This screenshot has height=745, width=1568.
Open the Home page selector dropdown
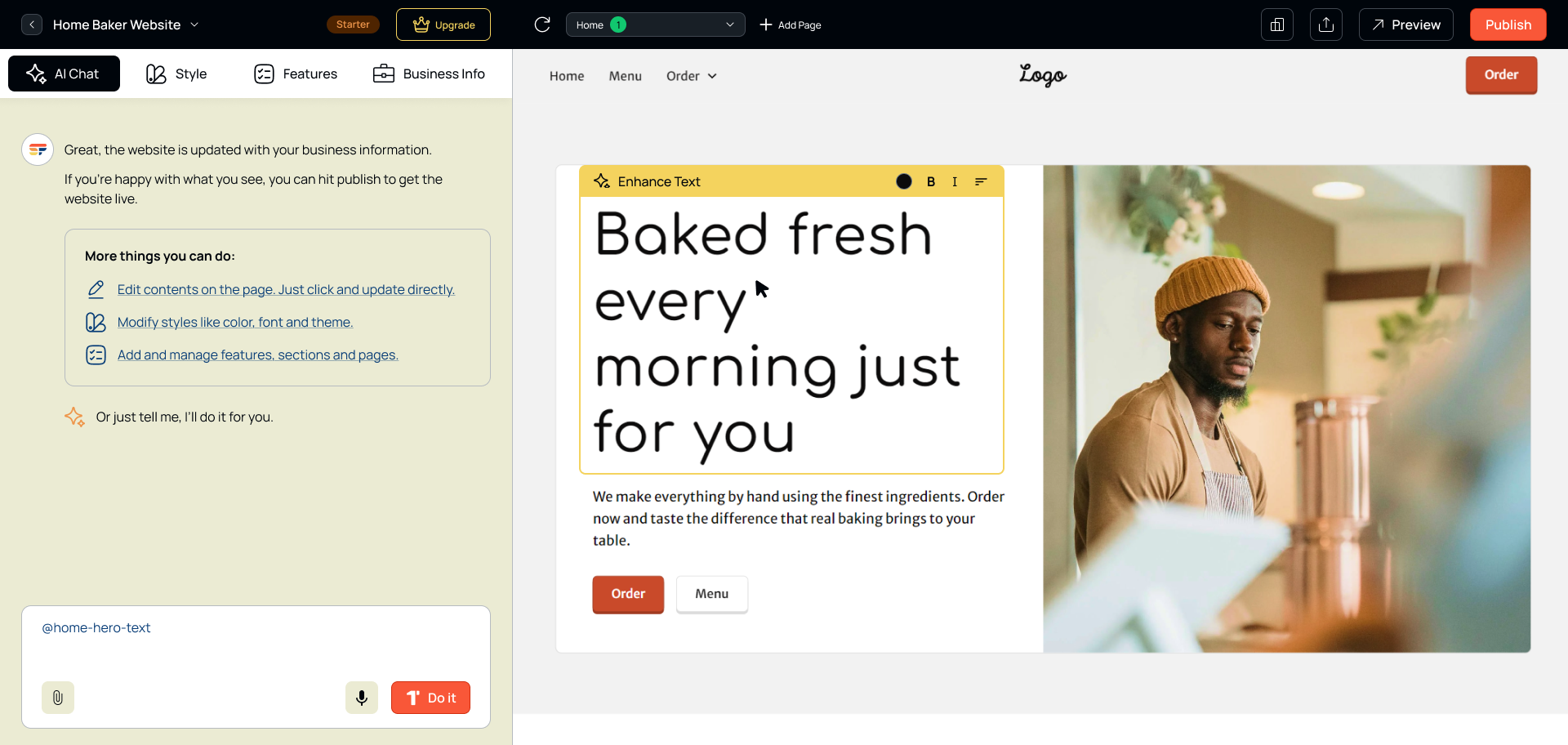[x=655, y=25]
